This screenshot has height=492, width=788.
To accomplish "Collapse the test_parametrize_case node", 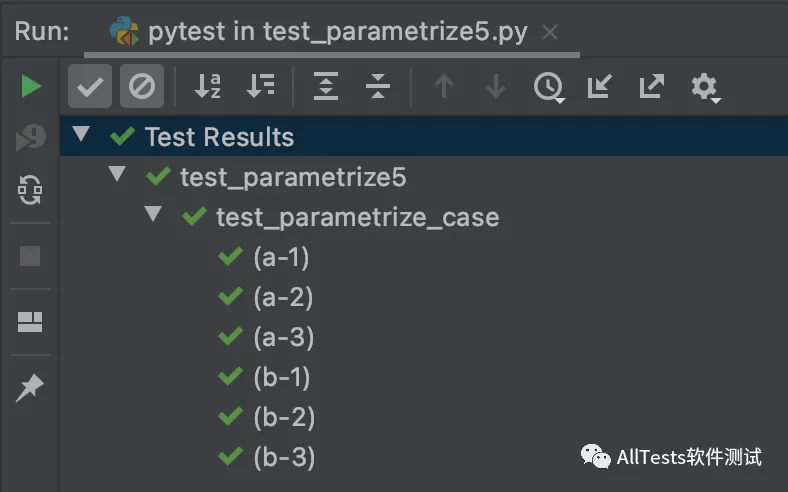I will (153, 214).
